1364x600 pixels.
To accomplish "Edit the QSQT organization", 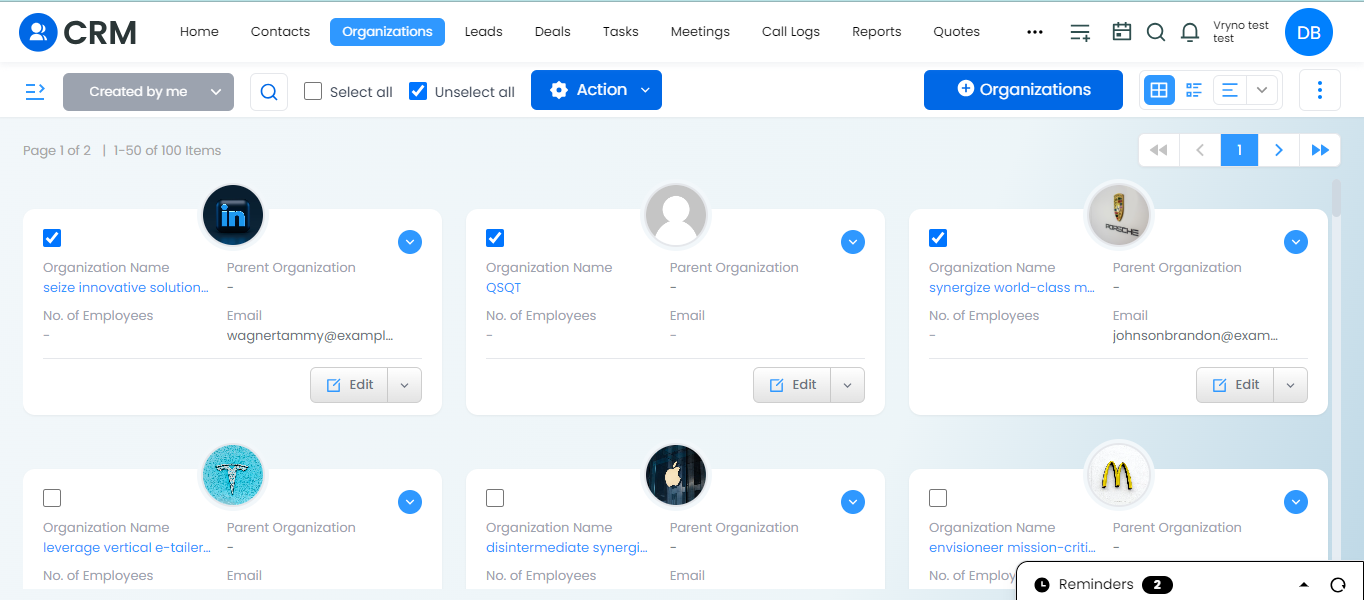I will point(792,385).
